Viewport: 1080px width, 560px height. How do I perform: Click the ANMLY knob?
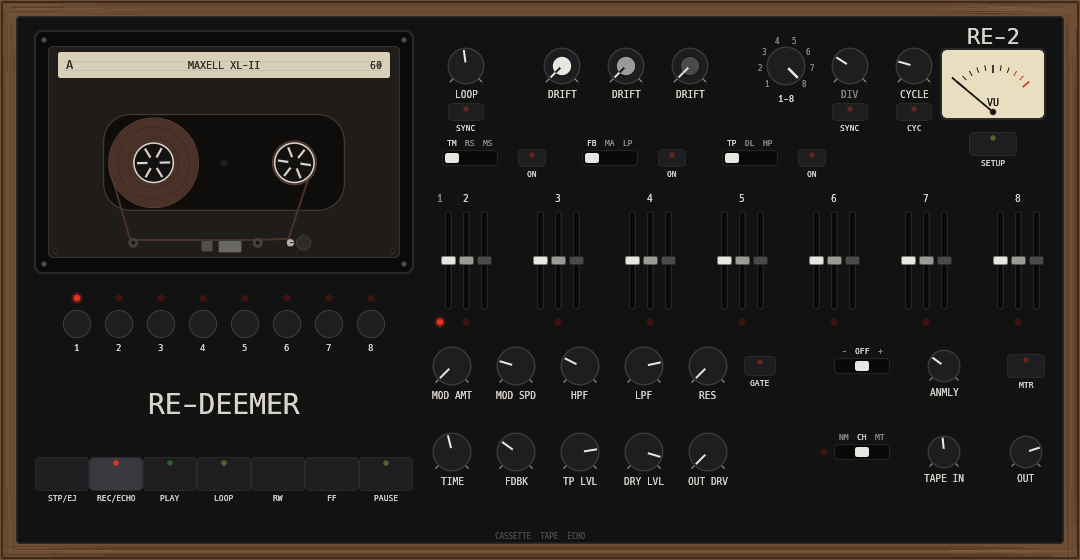[944, 366]
